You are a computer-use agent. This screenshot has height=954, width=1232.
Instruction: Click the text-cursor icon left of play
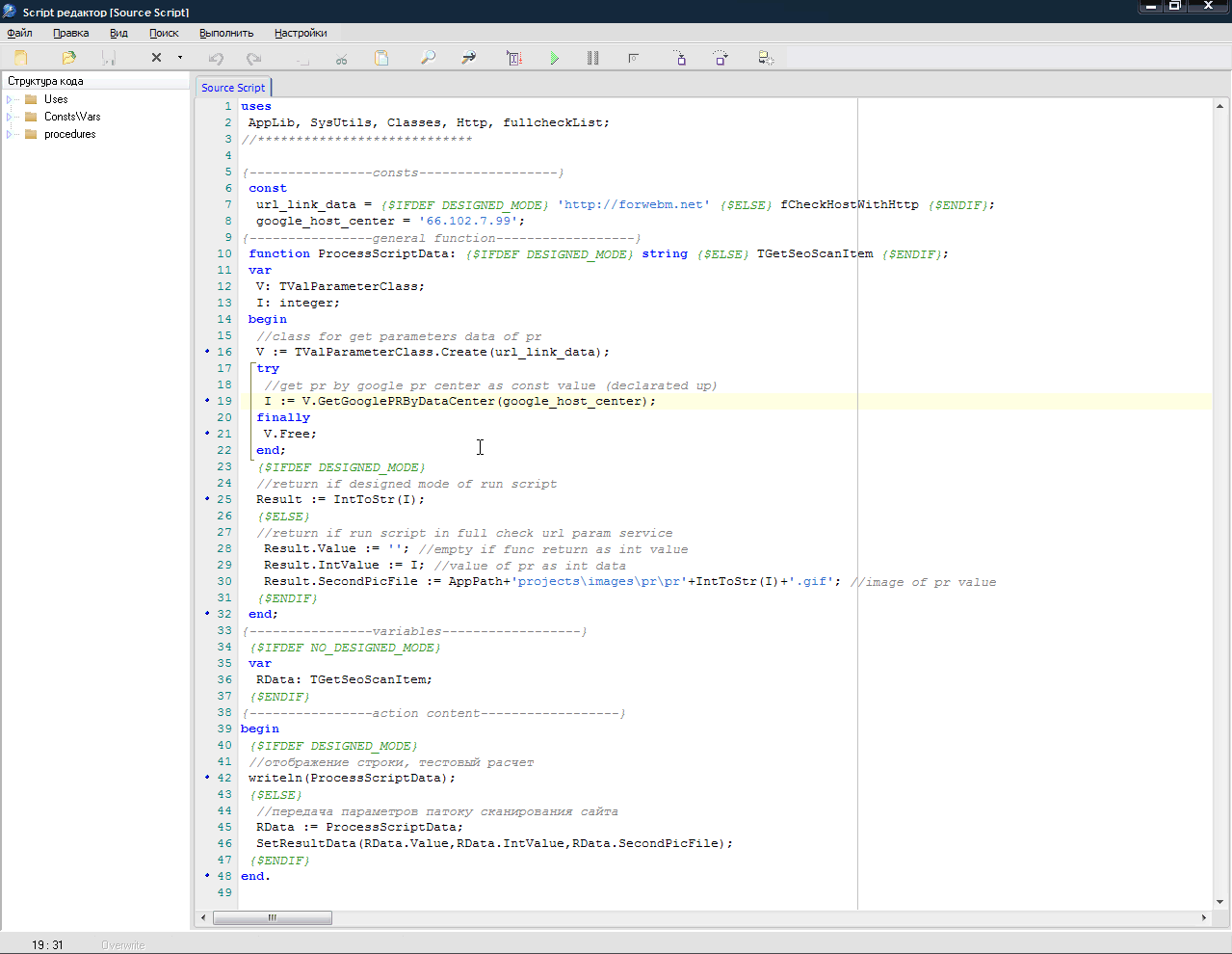tap(514, 58)
